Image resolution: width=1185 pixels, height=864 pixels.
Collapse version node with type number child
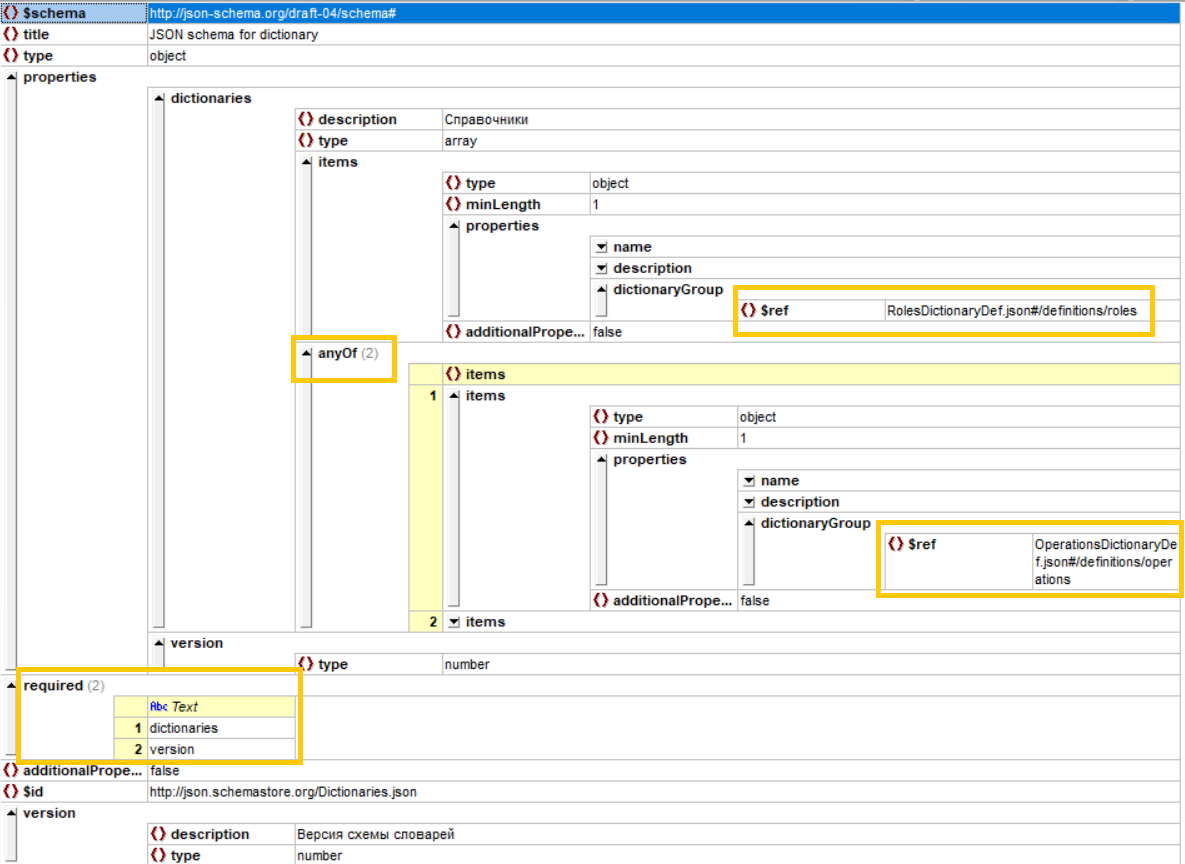[159, 643]
